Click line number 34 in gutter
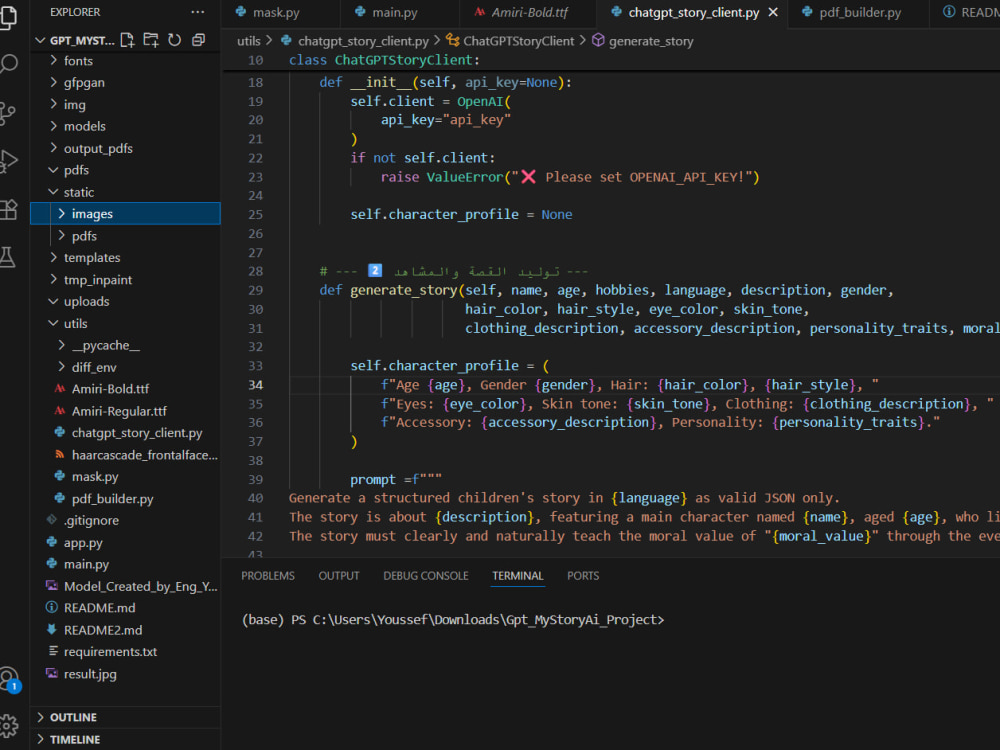The height and width of the screenshot is (750, 1000). [x=255, y=385]
